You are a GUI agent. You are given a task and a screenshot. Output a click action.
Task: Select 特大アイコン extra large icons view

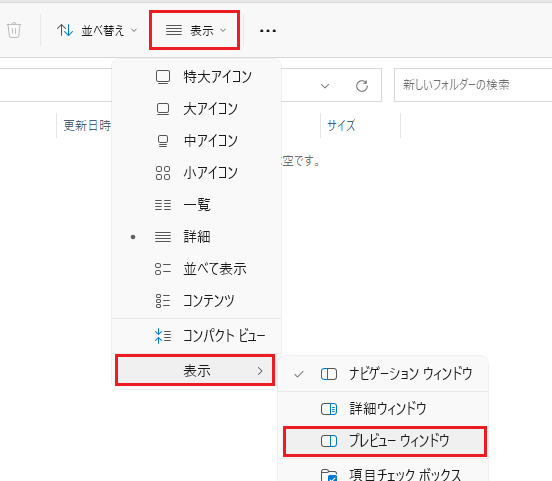click(196, 77)
